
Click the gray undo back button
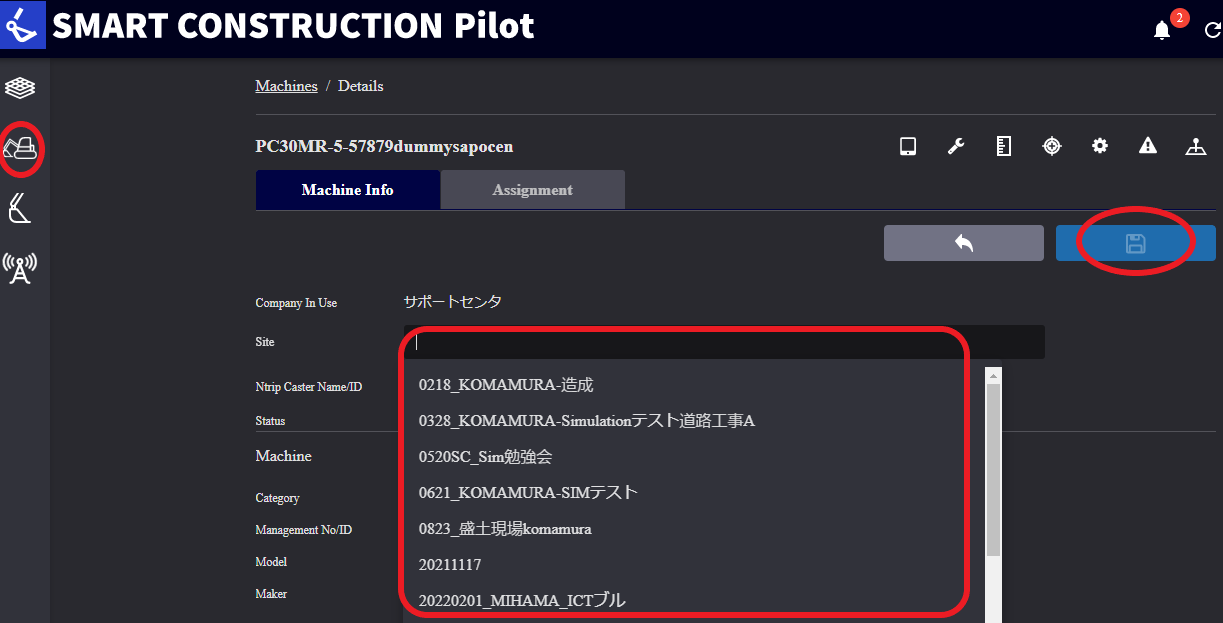[964, 243]
